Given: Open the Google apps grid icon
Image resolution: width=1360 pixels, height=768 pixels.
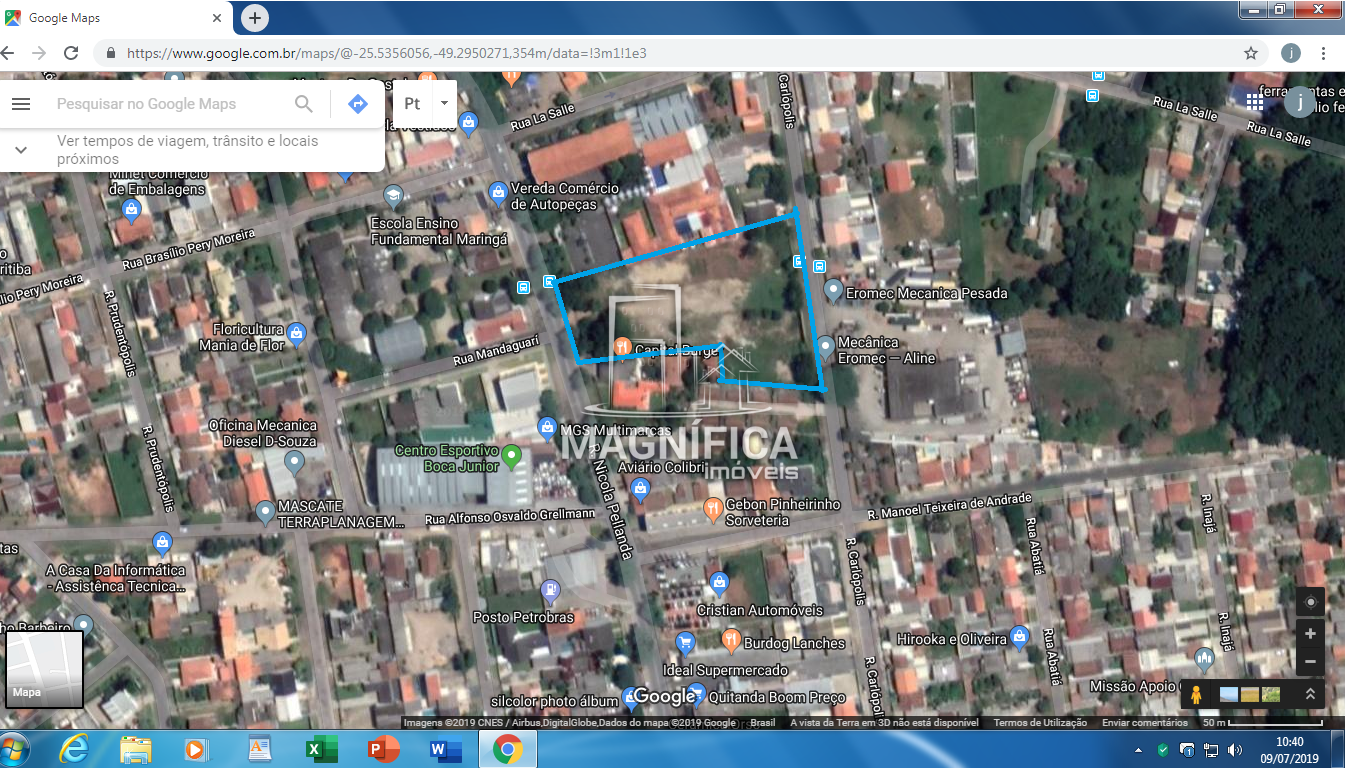Looking at the screenshot, I should (1254, 101).
